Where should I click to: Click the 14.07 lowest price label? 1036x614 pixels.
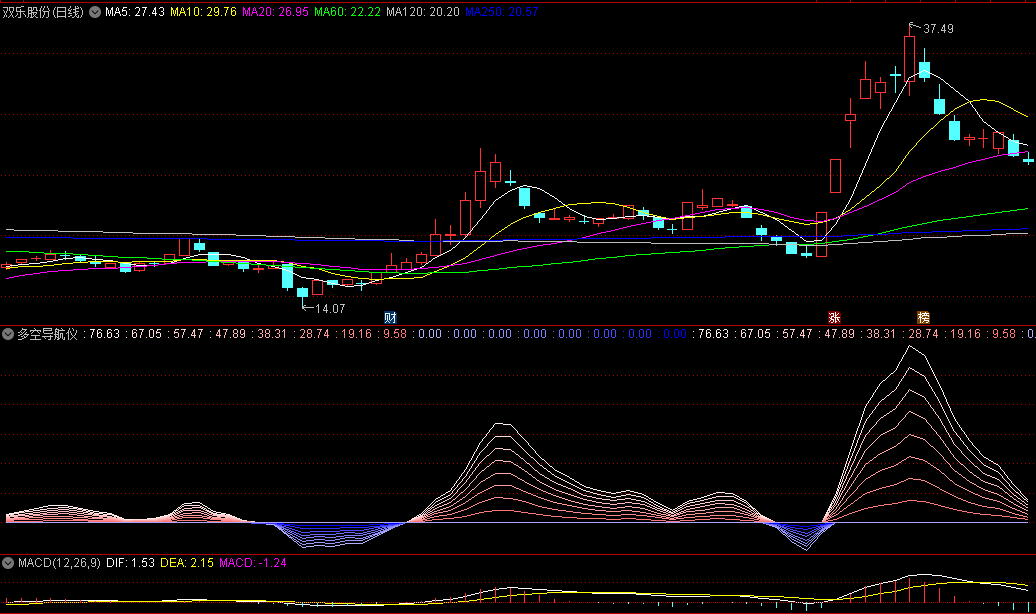[330, 309]
